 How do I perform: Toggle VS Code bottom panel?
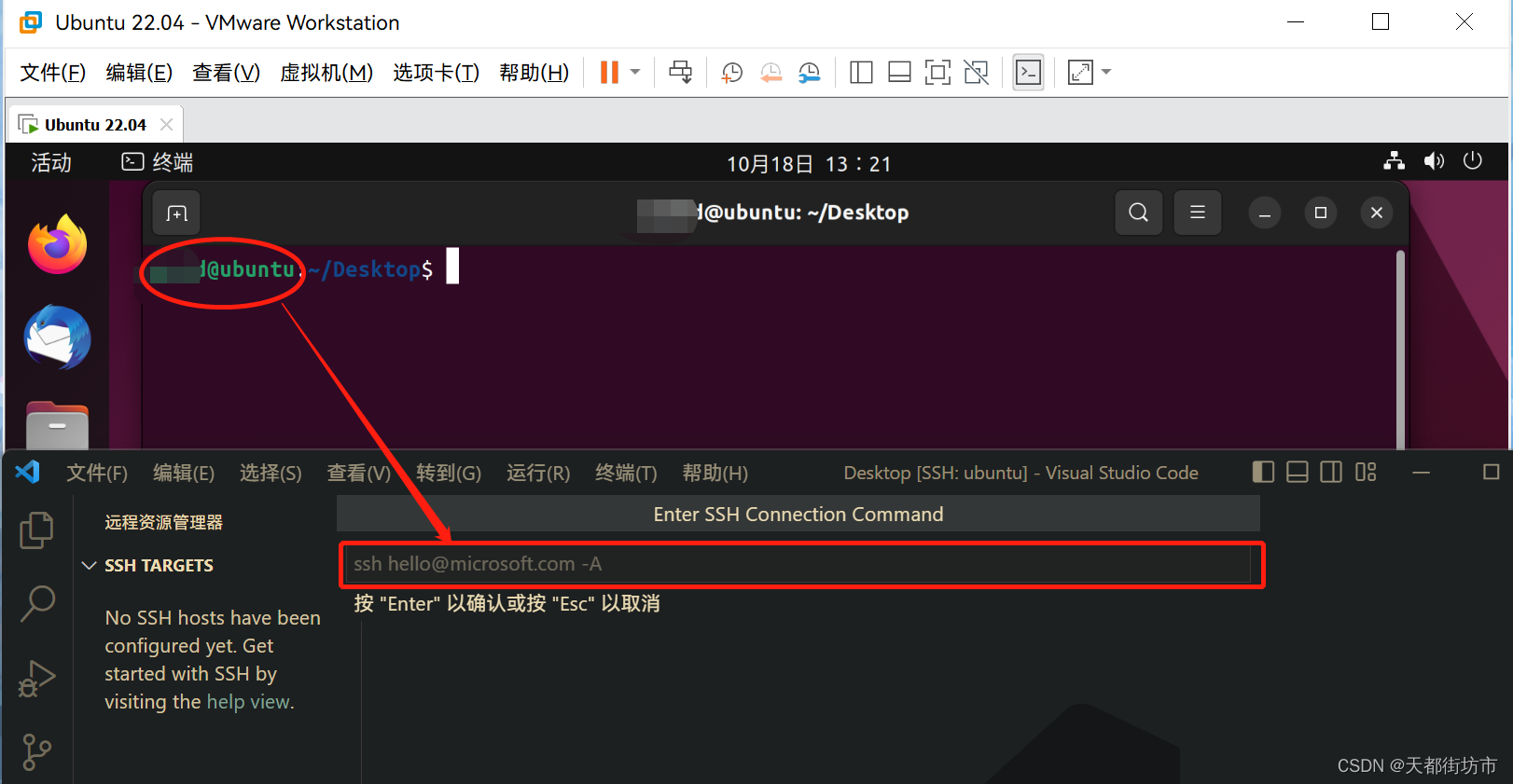tap(1298, 472)
